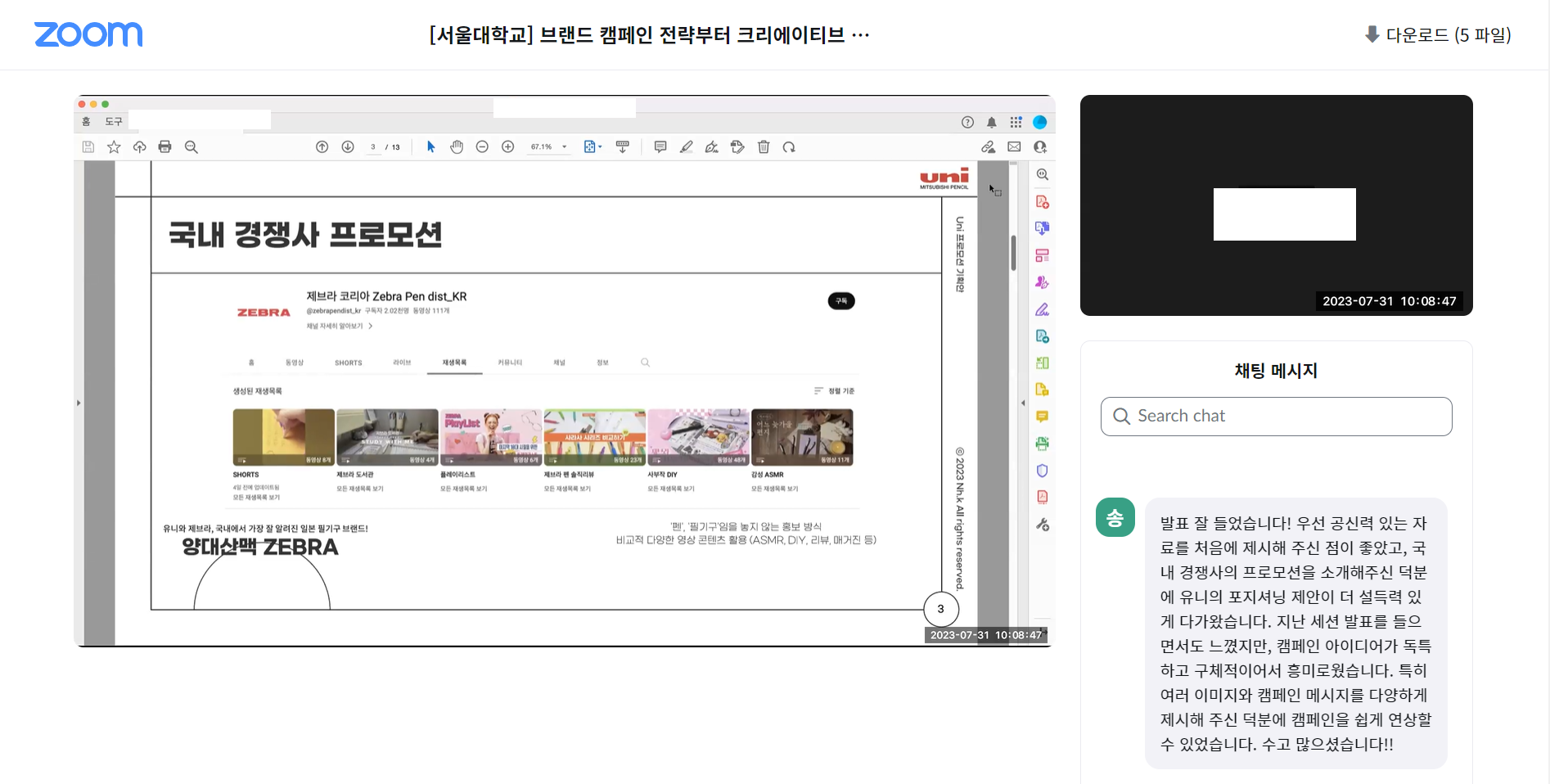Image resolution: width=1550 pixels, height=784 pixels.
Task: Click the sign document pen icon
Action: click(x=712, y=146)
